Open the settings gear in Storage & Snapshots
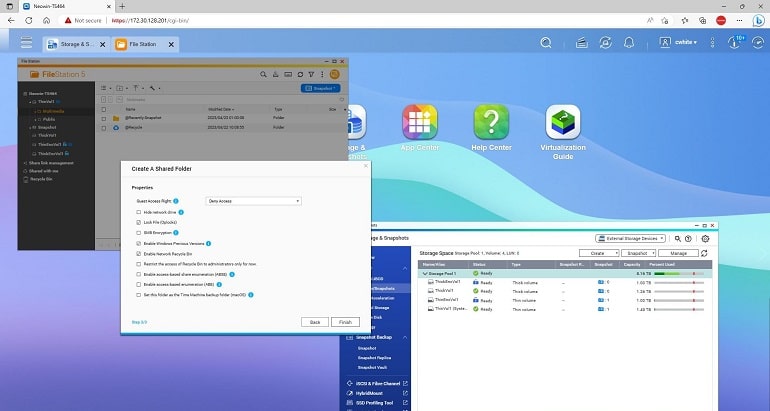This screenshot has width=770, height=411. 705,239
